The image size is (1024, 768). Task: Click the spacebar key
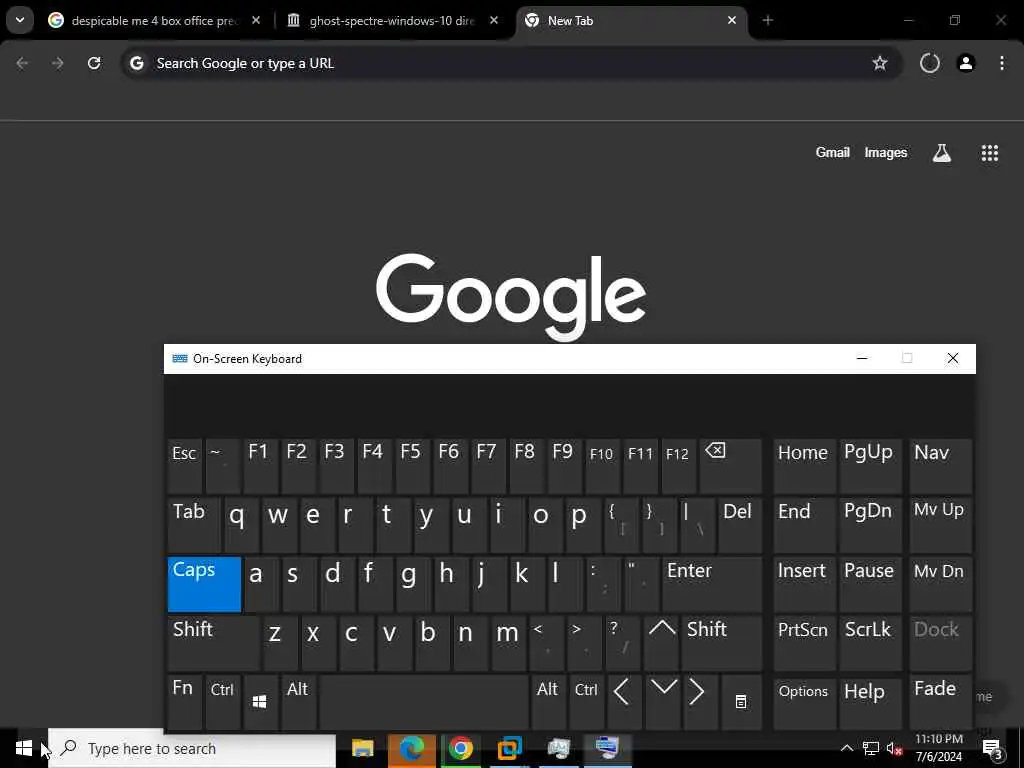[x=423, y=702]
